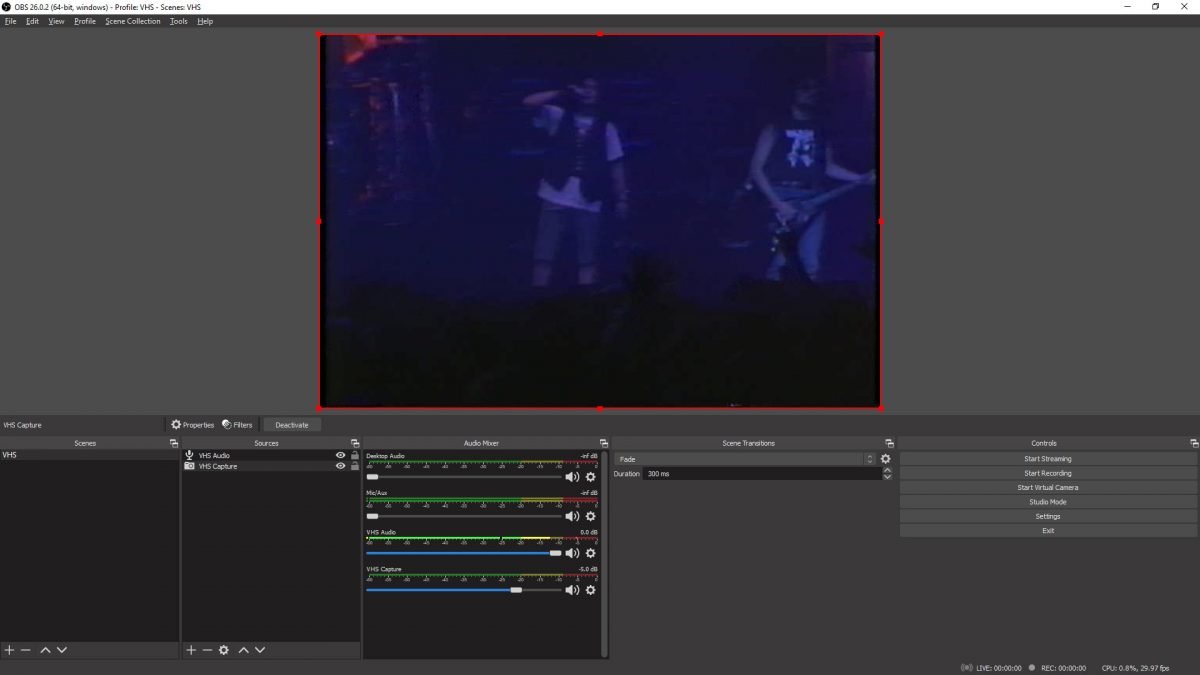Image resolution: width=1200 pixels, height=675 pixels.
Task: Add a new source with the plus icon
Action: 190,650
